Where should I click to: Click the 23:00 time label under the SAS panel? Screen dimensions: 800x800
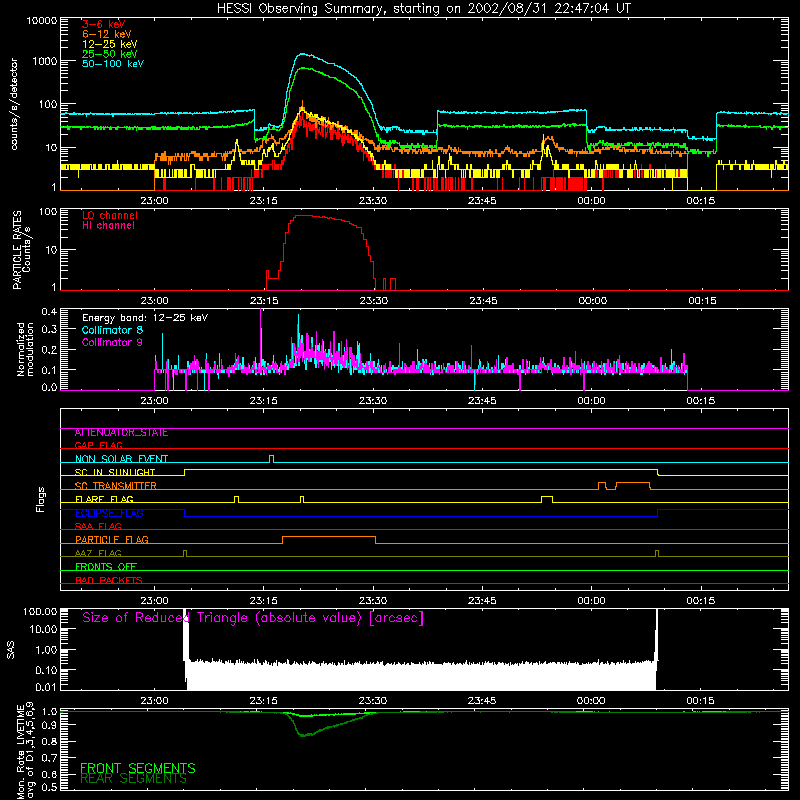coord(154,701)
